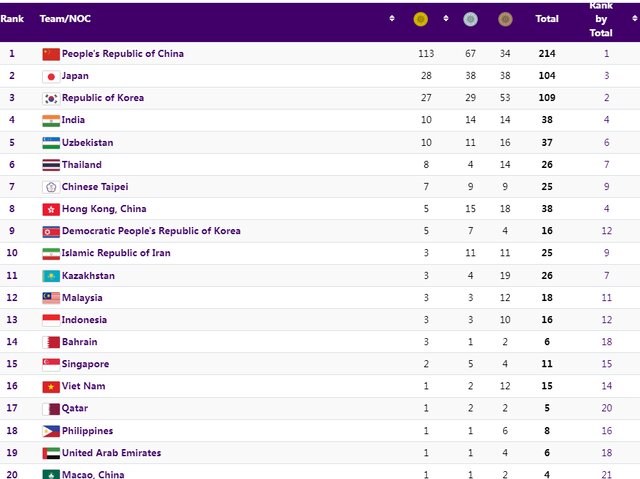Click the Republic of Korea flag

(51, 98)
